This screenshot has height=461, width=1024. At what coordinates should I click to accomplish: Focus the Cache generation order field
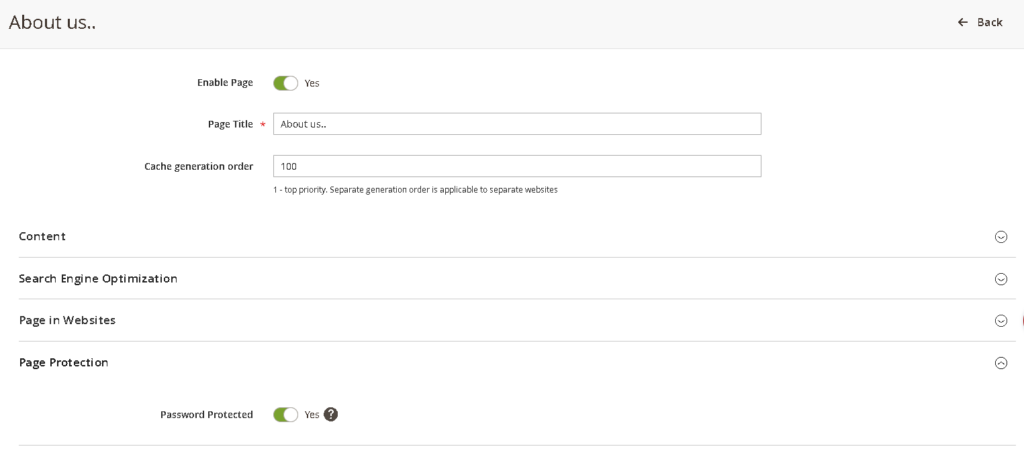pyautogui.click(x=516, y=166)
